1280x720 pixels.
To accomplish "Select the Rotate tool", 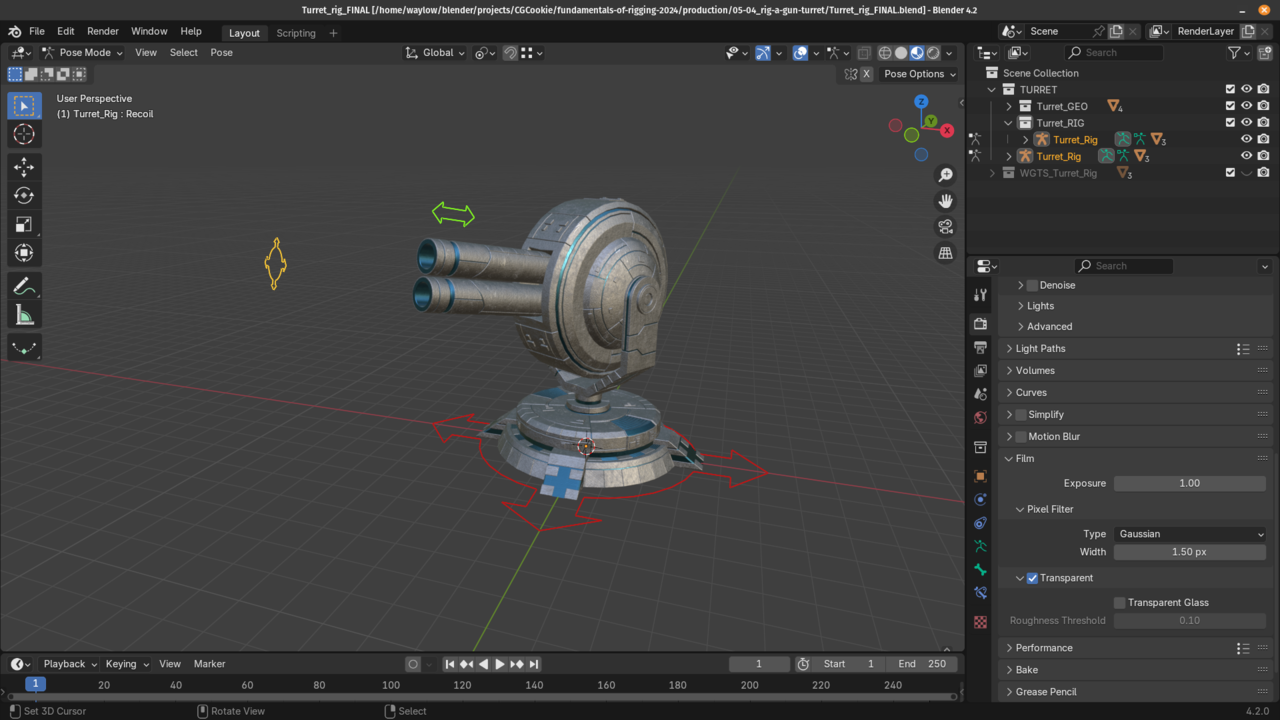I will coord(24,196).
